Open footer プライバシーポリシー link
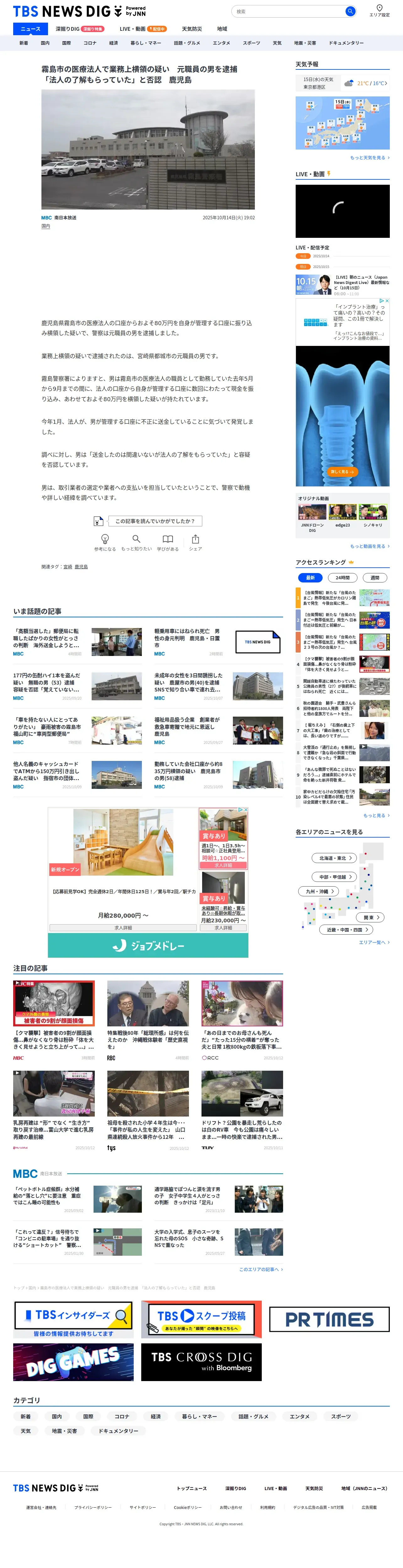The height and width of the screenshot is (1568, 403). coord(93,1508)
